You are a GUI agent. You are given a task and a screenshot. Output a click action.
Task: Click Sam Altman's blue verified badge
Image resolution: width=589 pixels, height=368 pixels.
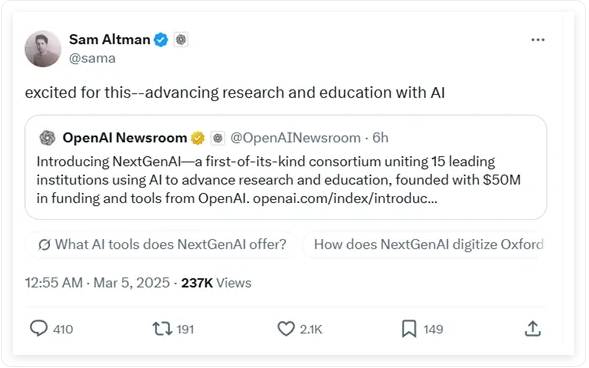[x=161, y=39]
